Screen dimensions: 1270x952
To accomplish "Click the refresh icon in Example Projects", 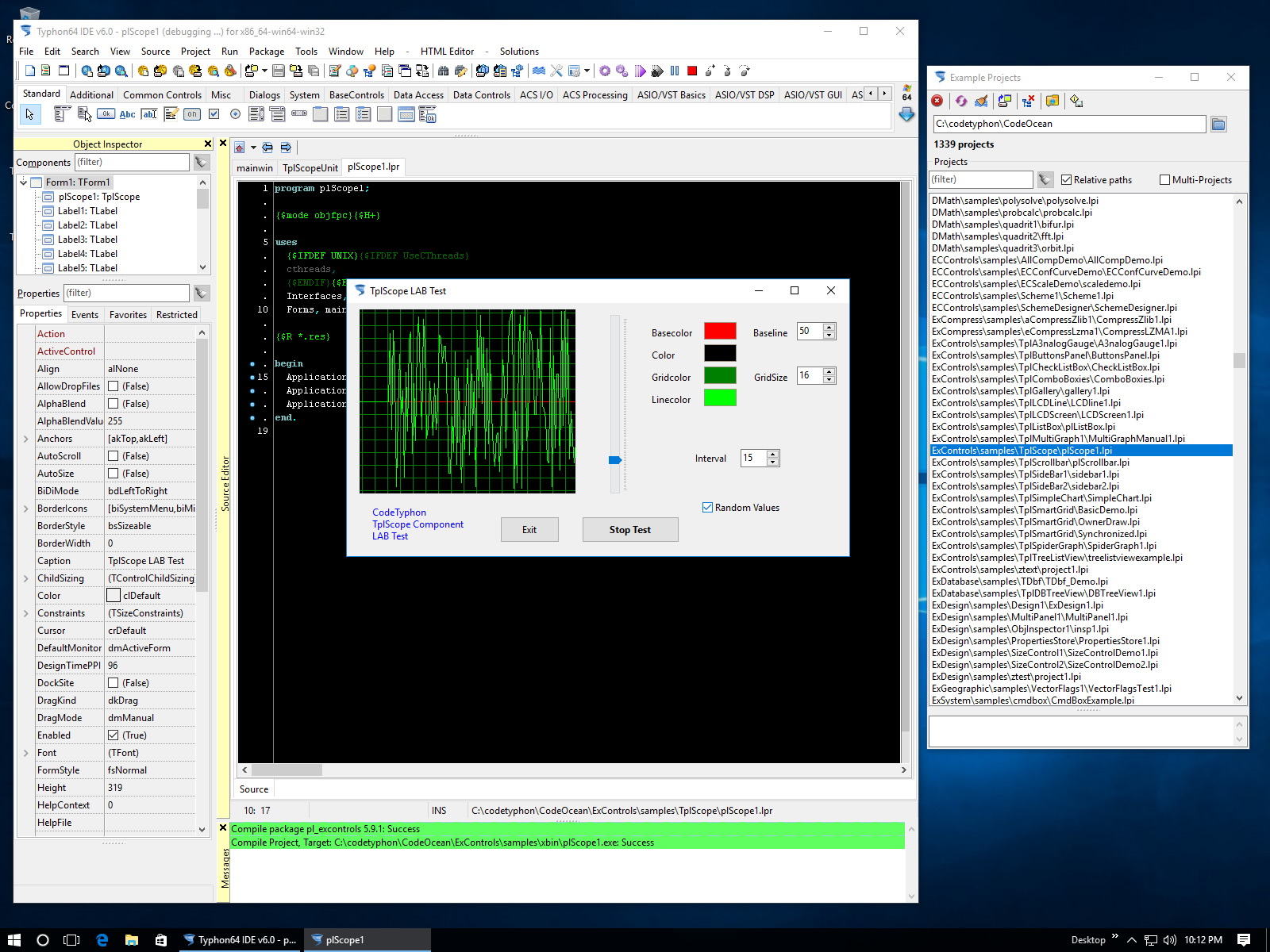I will pos(961,101).
